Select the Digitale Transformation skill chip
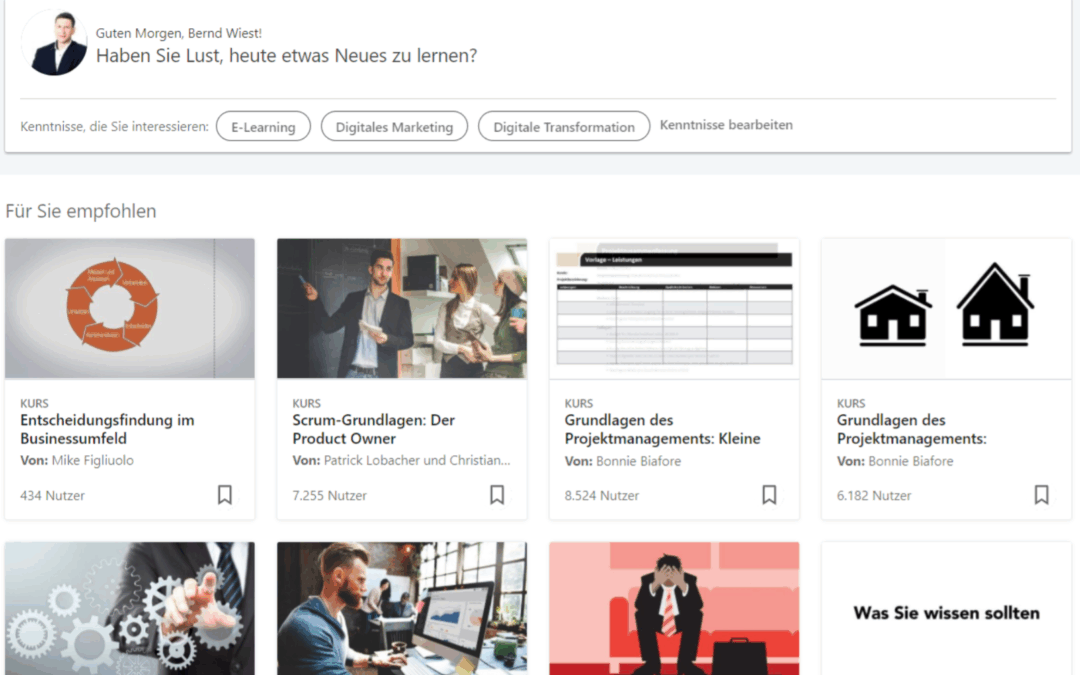1080x675 pixels. click(564, 127)
